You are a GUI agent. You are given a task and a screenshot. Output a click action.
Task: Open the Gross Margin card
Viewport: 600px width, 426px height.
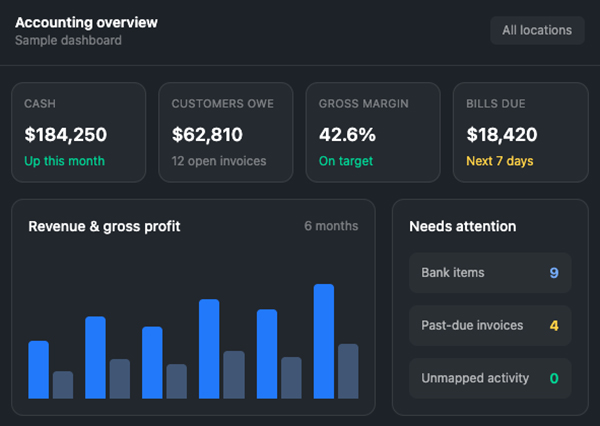point(373,132)
